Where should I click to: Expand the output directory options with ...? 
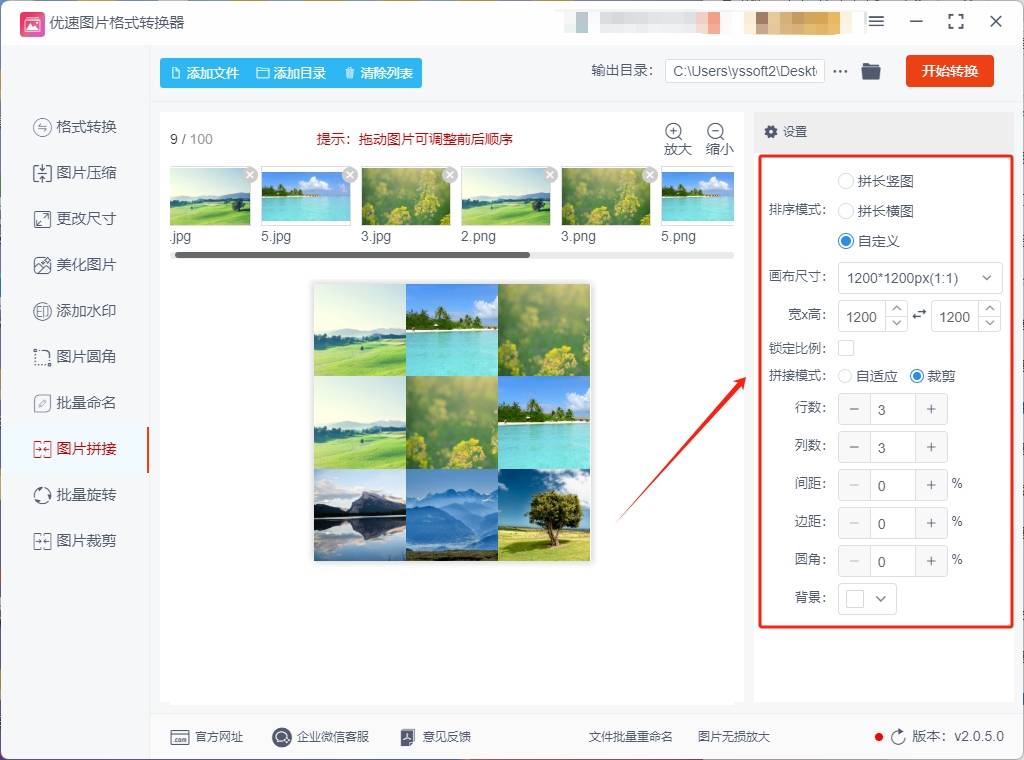839,71
